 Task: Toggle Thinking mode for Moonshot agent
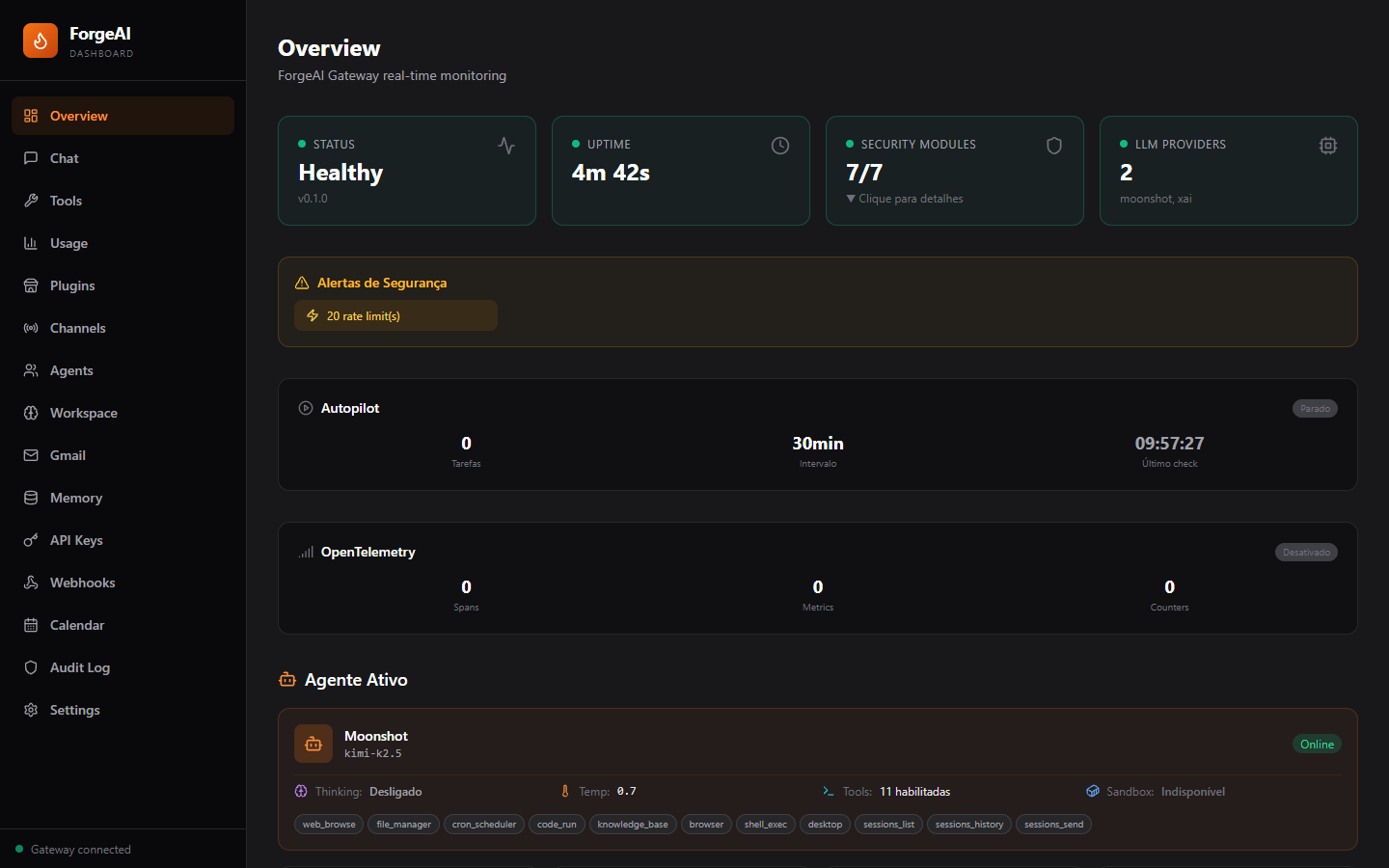(x=395, y=791)
